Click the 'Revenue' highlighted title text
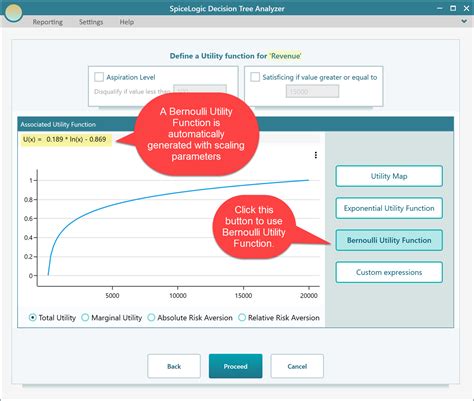The height and width of the screenshot is (401, 474). coord(285,56)
